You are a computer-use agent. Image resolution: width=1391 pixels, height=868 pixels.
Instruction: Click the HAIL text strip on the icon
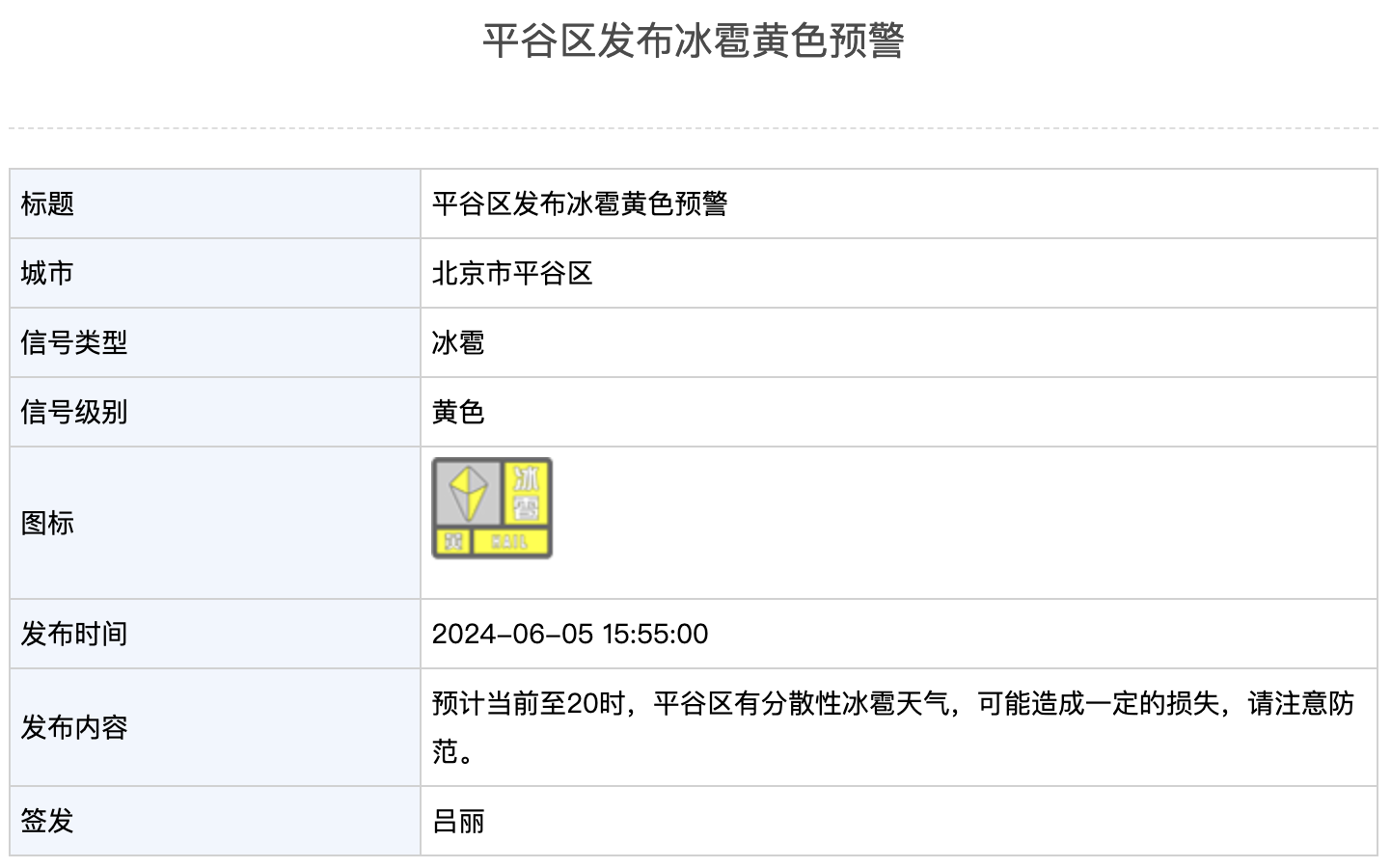[x=510, y=543]
